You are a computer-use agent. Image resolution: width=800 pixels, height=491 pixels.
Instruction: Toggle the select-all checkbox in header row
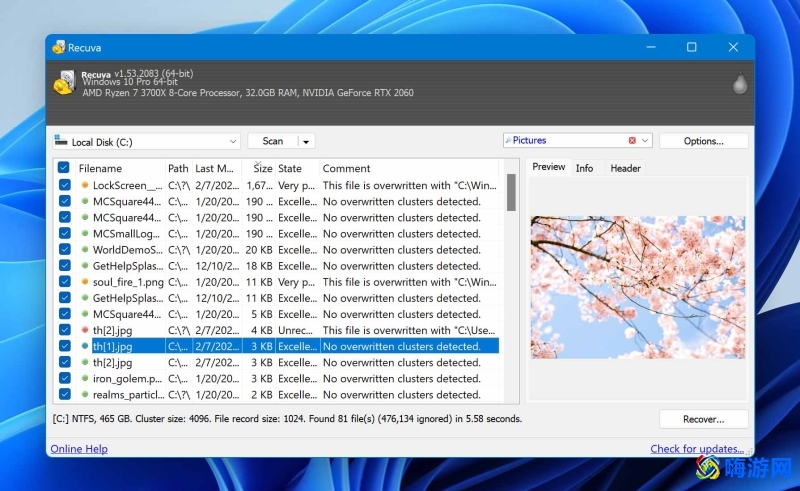tap(64, 167)
